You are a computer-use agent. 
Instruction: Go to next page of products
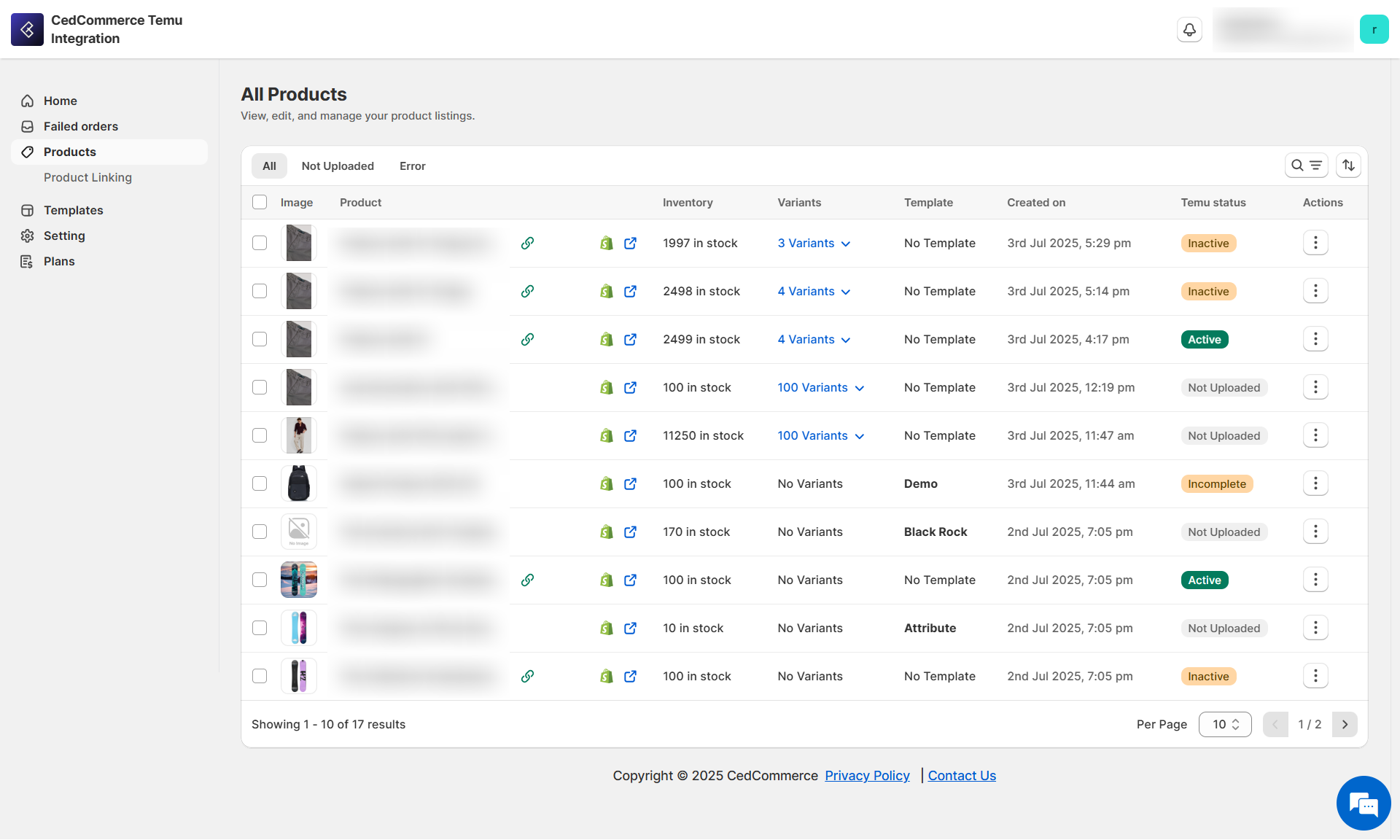(x=1345, y=724)
